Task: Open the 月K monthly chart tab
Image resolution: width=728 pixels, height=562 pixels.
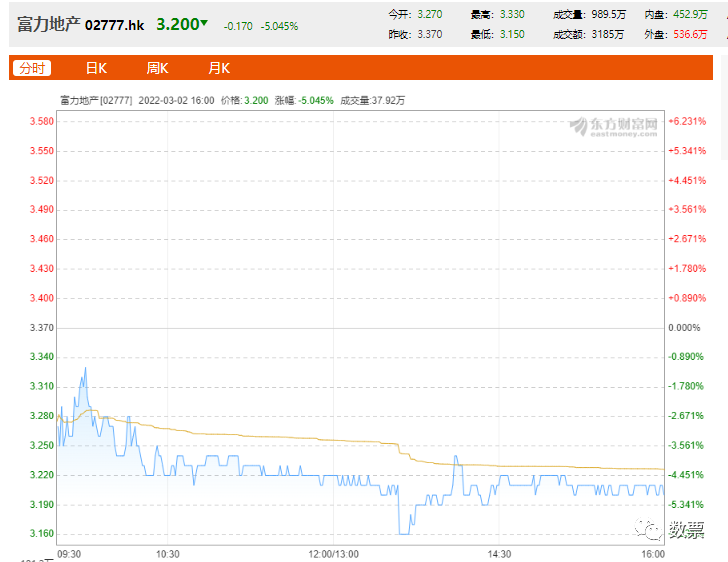Action: click(219, 68)
